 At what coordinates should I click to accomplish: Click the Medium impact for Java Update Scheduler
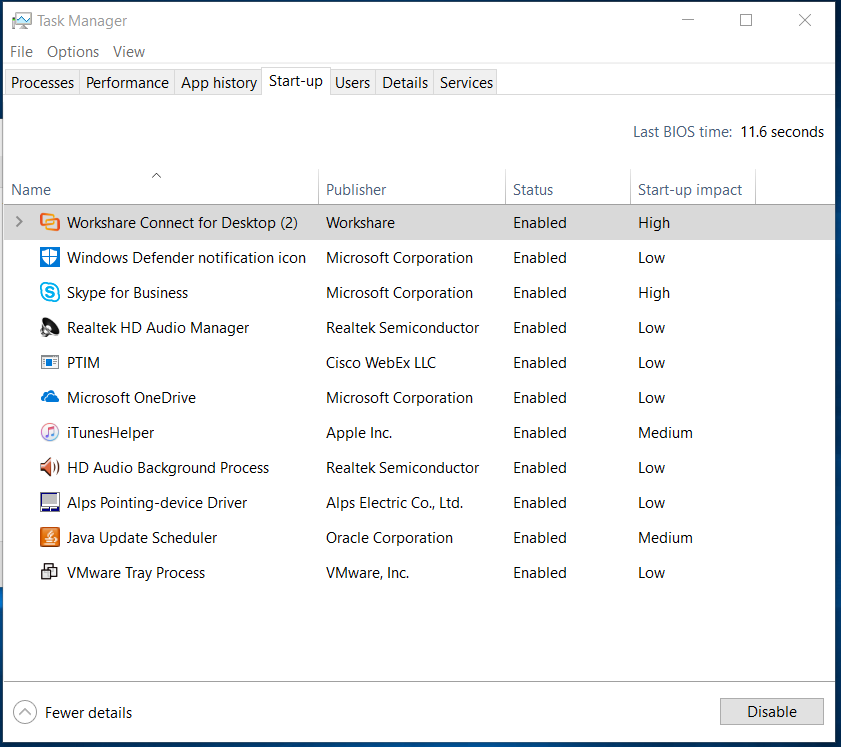click(665, 537)
